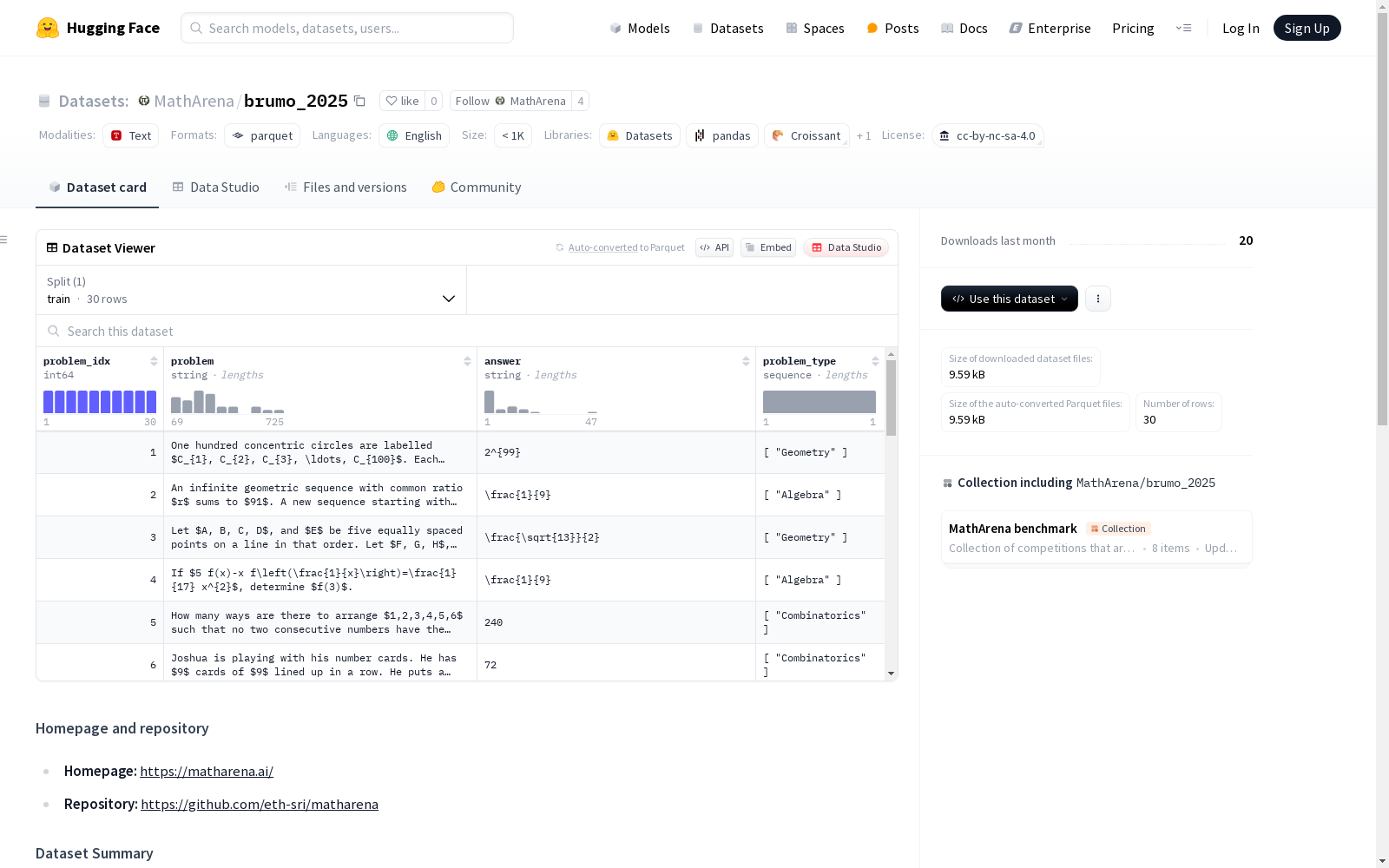Expand the +1 more libraries tag
This screenshot has height=868, width=1389.
[x=864, y=135]
